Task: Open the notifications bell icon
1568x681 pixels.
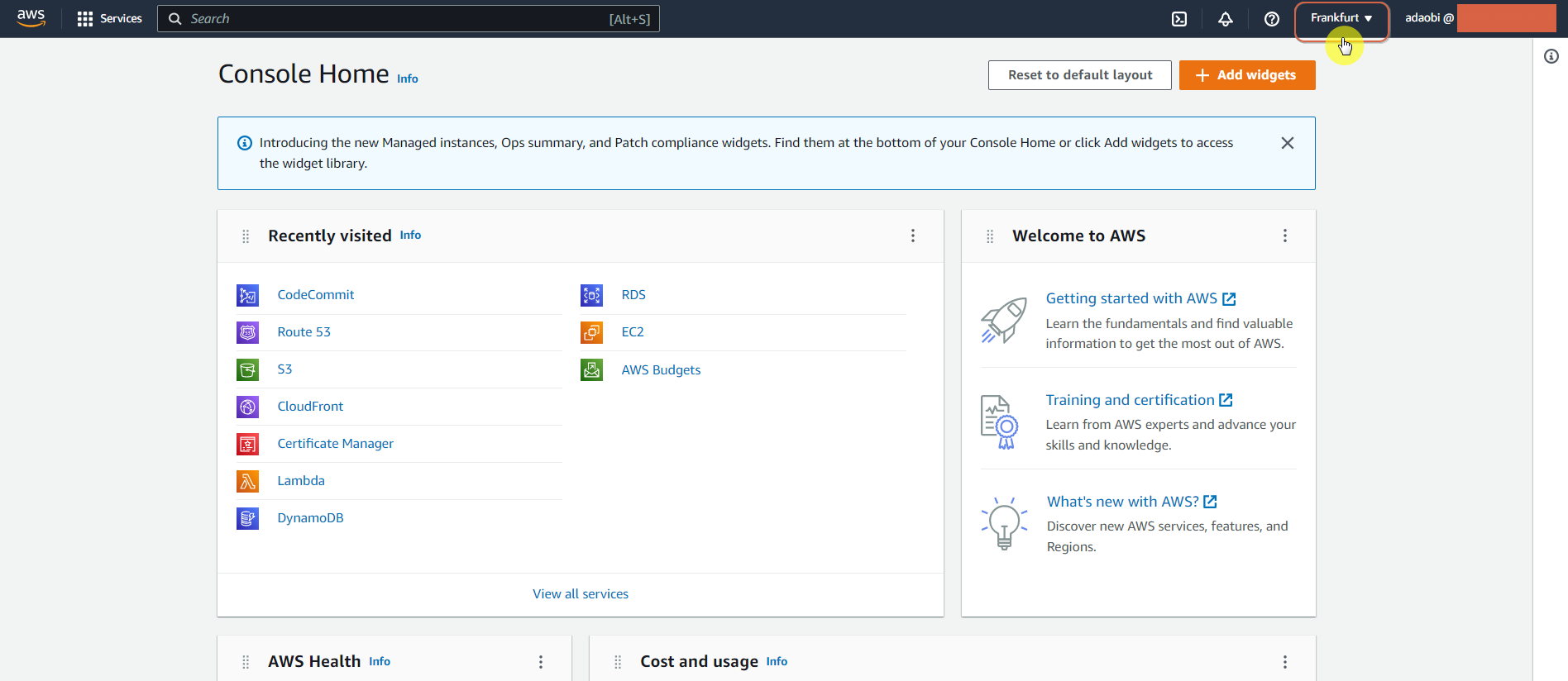Action: point(1226,19)
